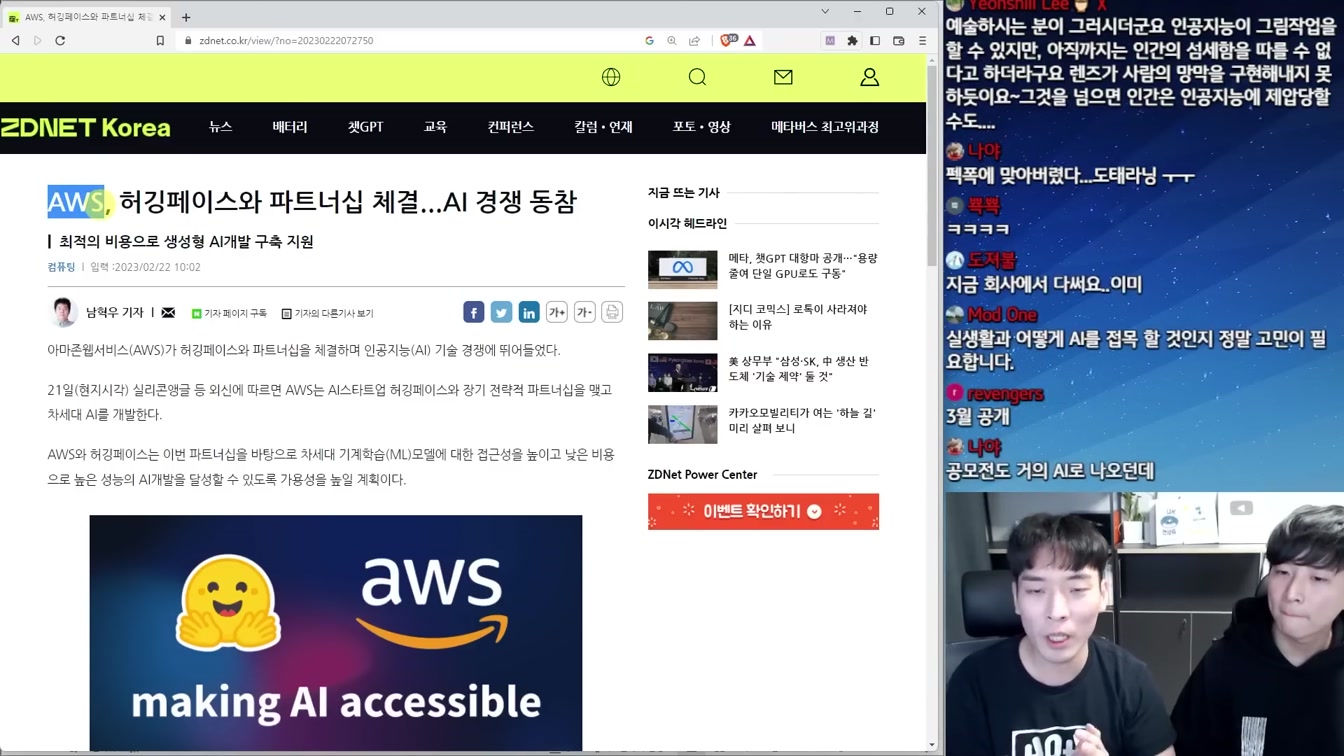Bookmark this page with the bookmark icon

pyautogui.click(x=160, y=41)
